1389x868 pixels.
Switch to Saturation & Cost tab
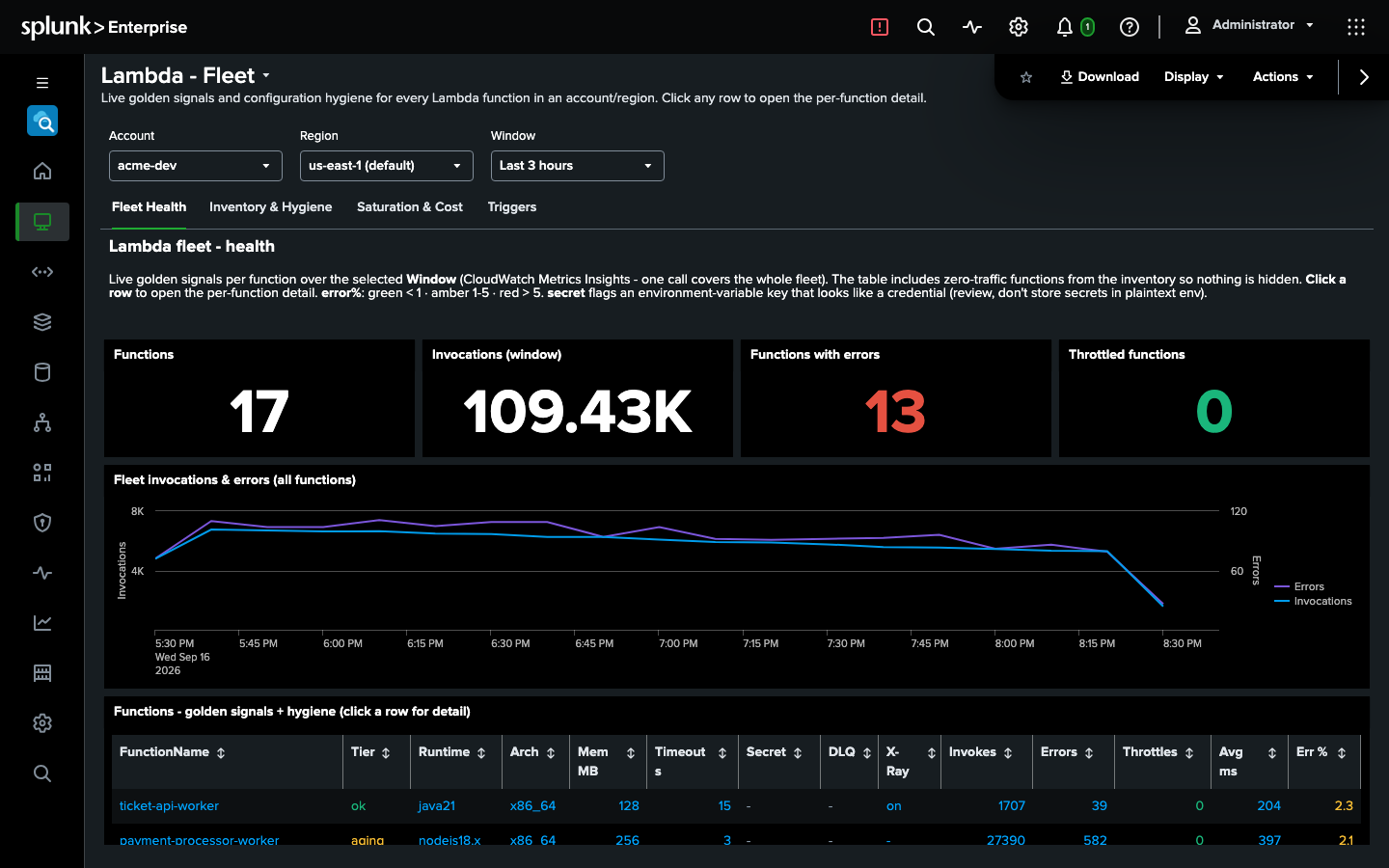point(410,207)
